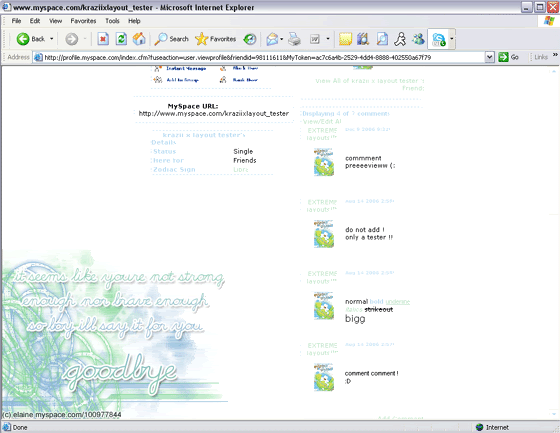
Task: Open the Help menu
Action: click(x=134, y=21)
